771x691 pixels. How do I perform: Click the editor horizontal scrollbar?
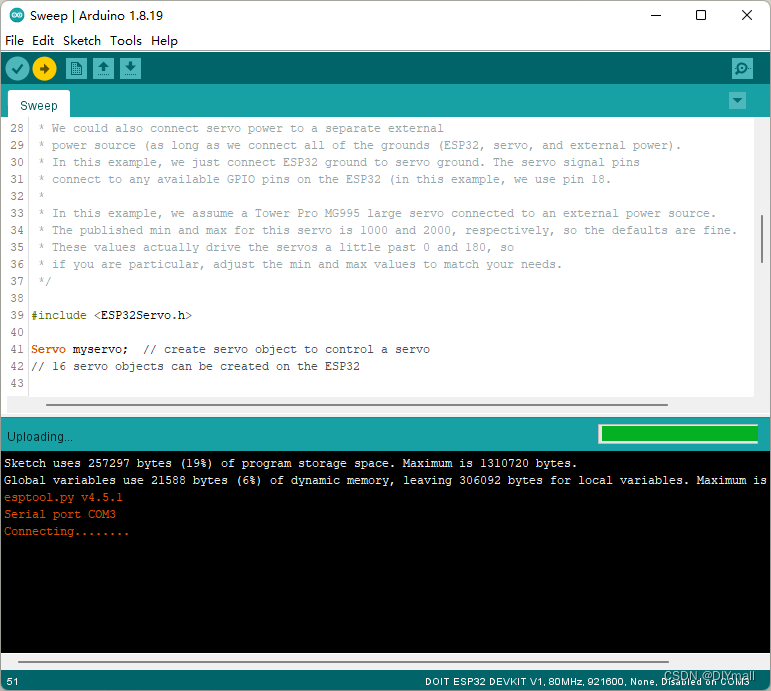coord(356,405)
